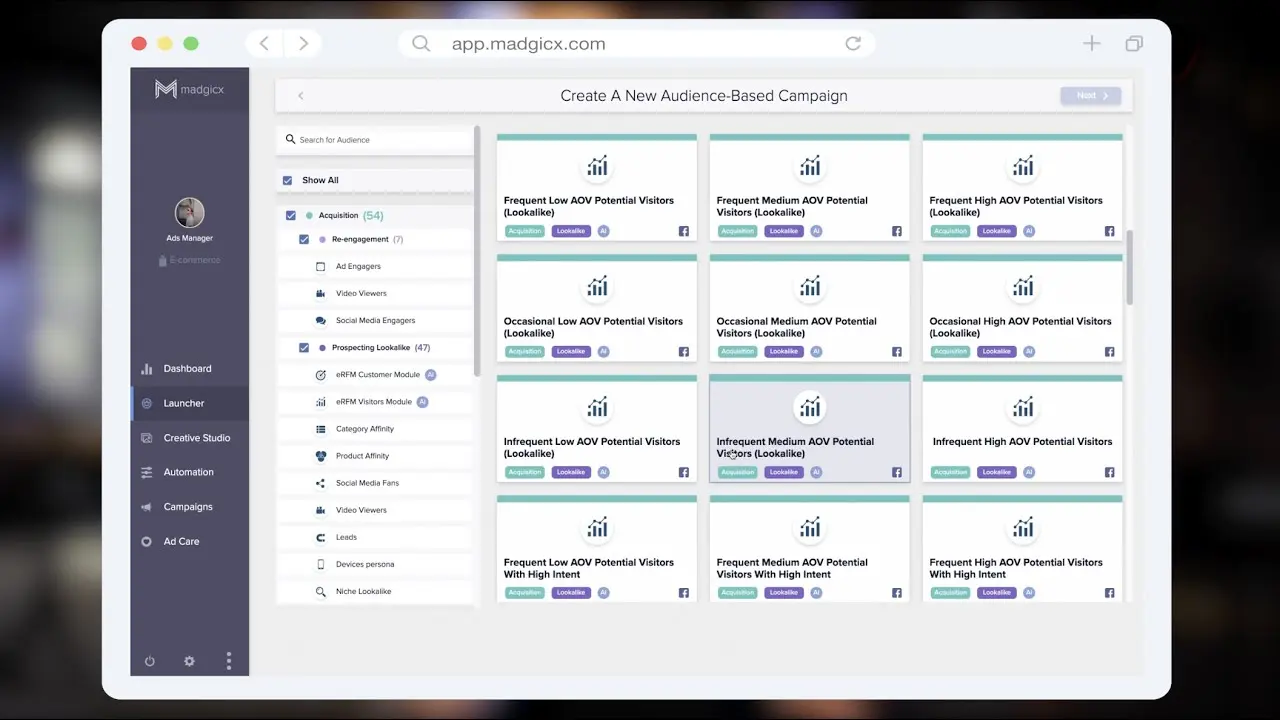The image size is (1280, 720).
Task: Uncheck the Show All checkbox
Action: point(288,180)
